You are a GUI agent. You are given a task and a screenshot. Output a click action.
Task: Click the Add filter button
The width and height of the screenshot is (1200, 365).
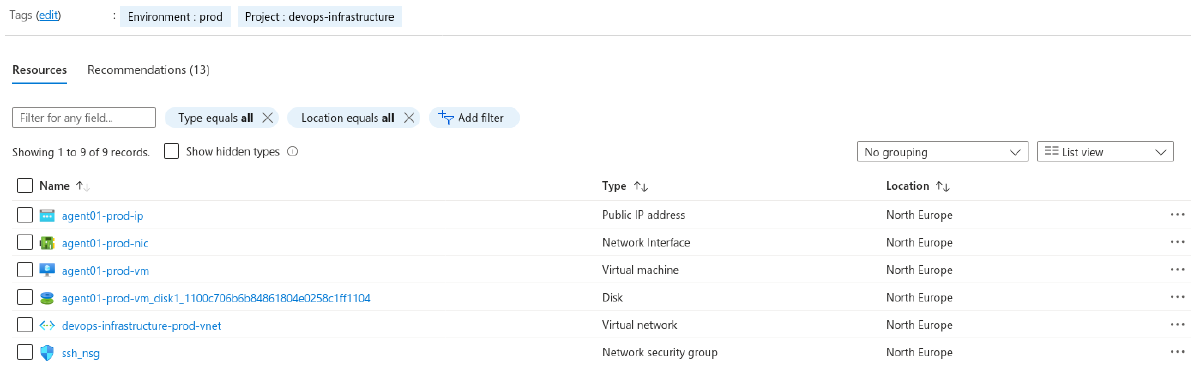pos(474,118)
